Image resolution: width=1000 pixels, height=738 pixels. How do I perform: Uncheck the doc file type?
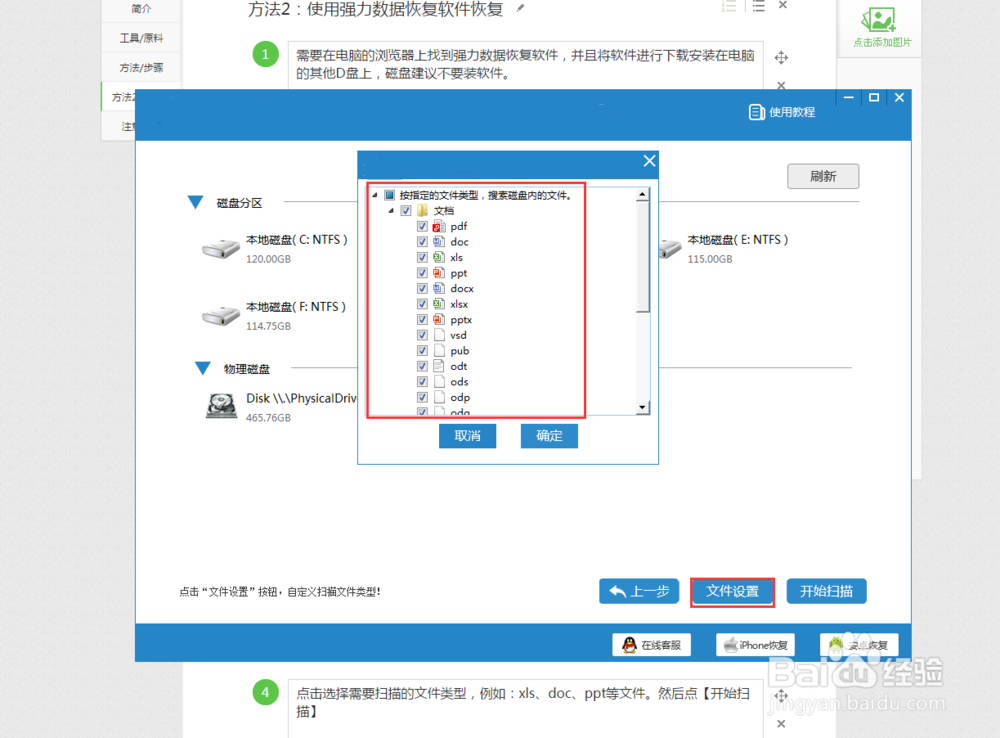422,241
